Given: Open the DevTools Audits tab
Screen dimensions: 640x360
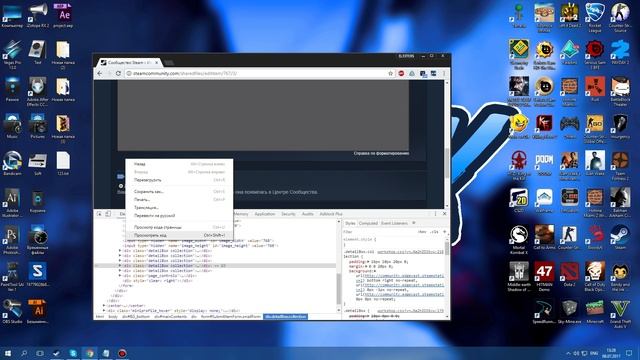Looking at the screenshot, I should point(307,214).
